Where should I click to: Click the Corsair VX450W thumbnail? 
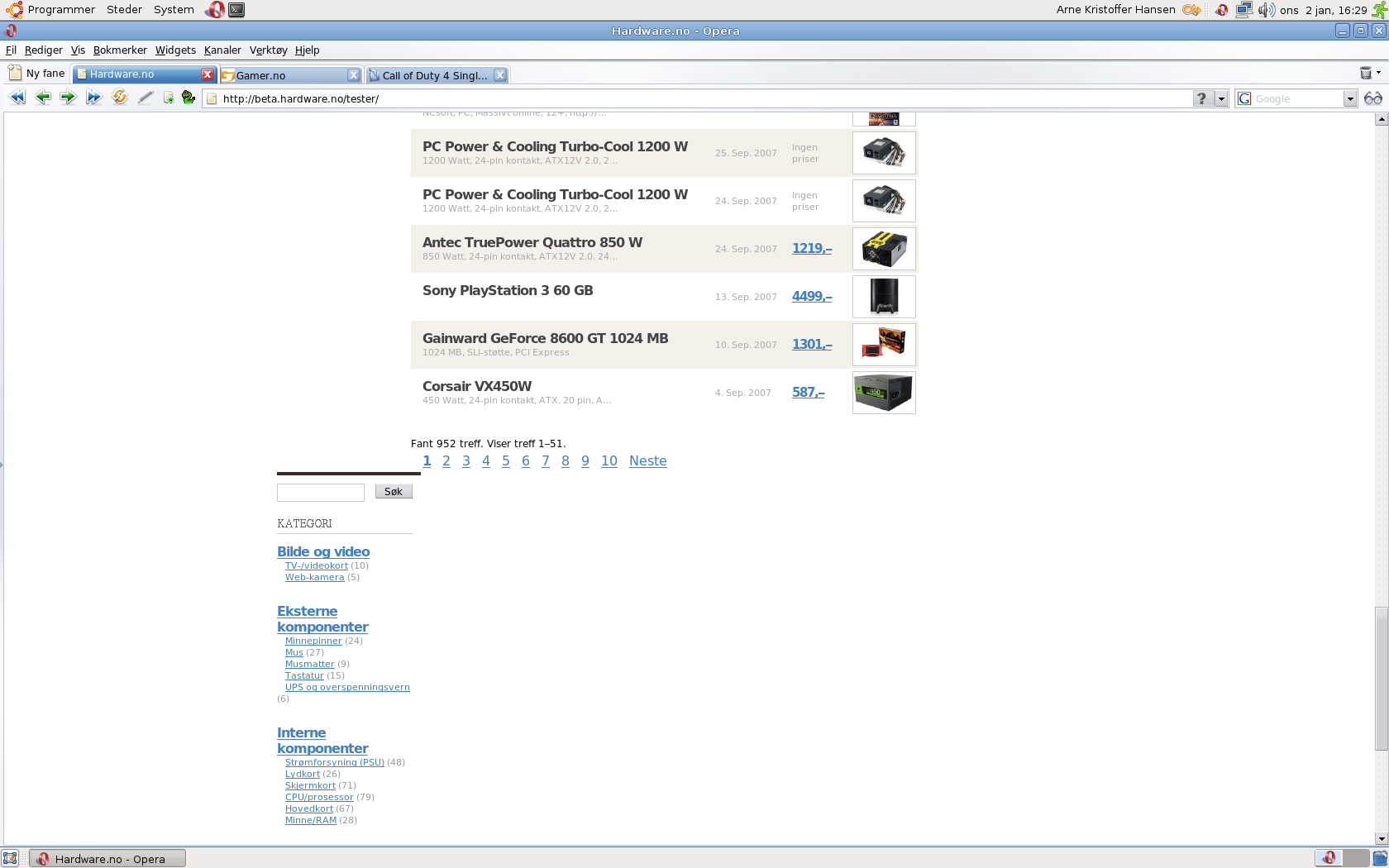tap(884, 393)
